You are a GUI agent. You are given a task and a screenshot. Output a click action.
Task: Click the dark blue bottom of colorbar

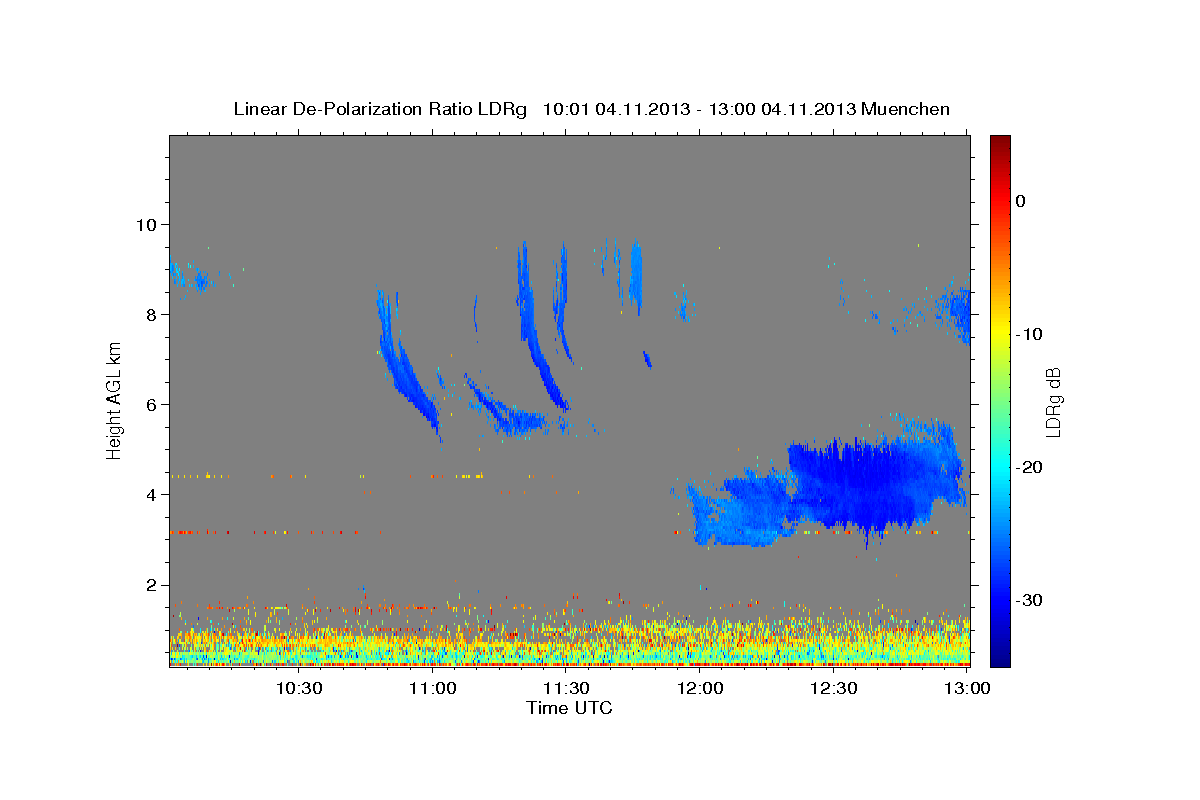pos(1000,658)
